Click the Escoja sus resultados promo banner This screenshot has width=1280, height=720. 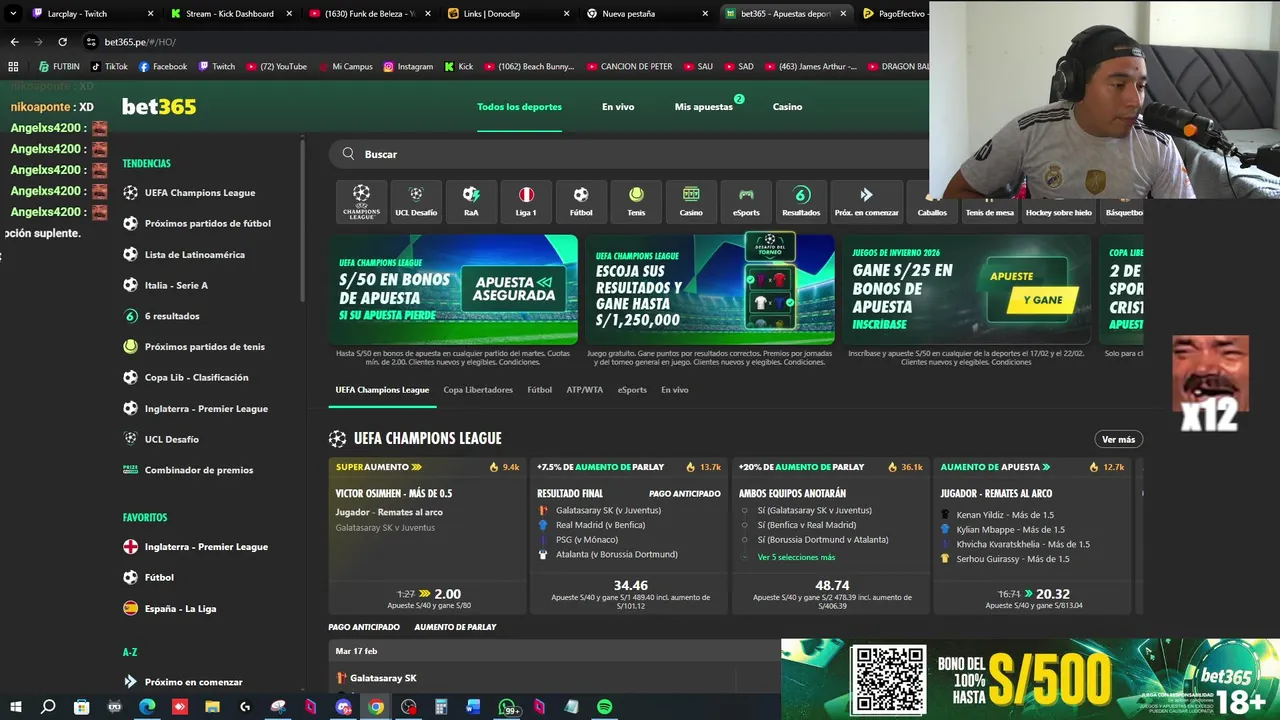(710, 289)
